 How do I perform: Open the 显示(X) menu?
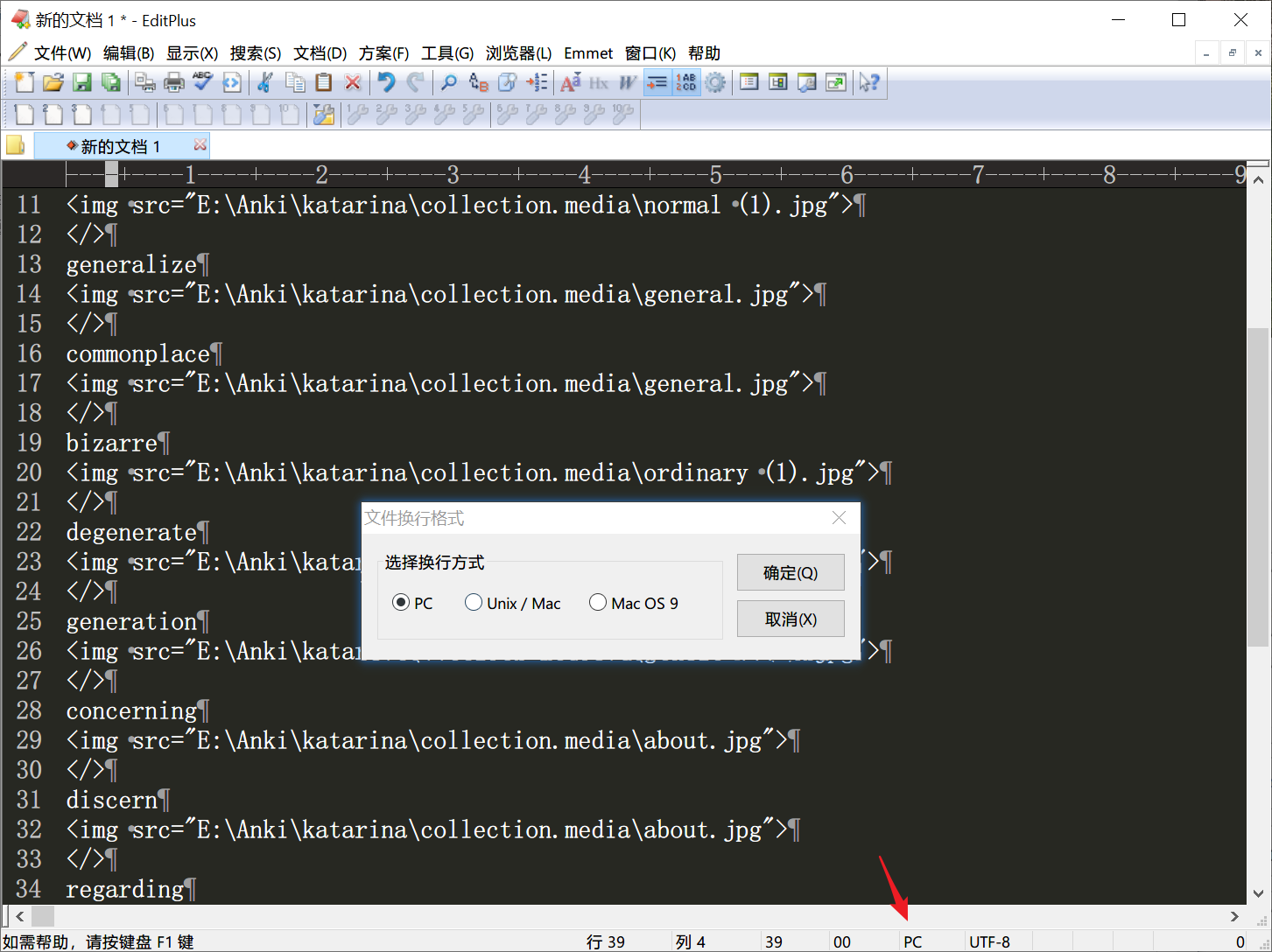193,53
